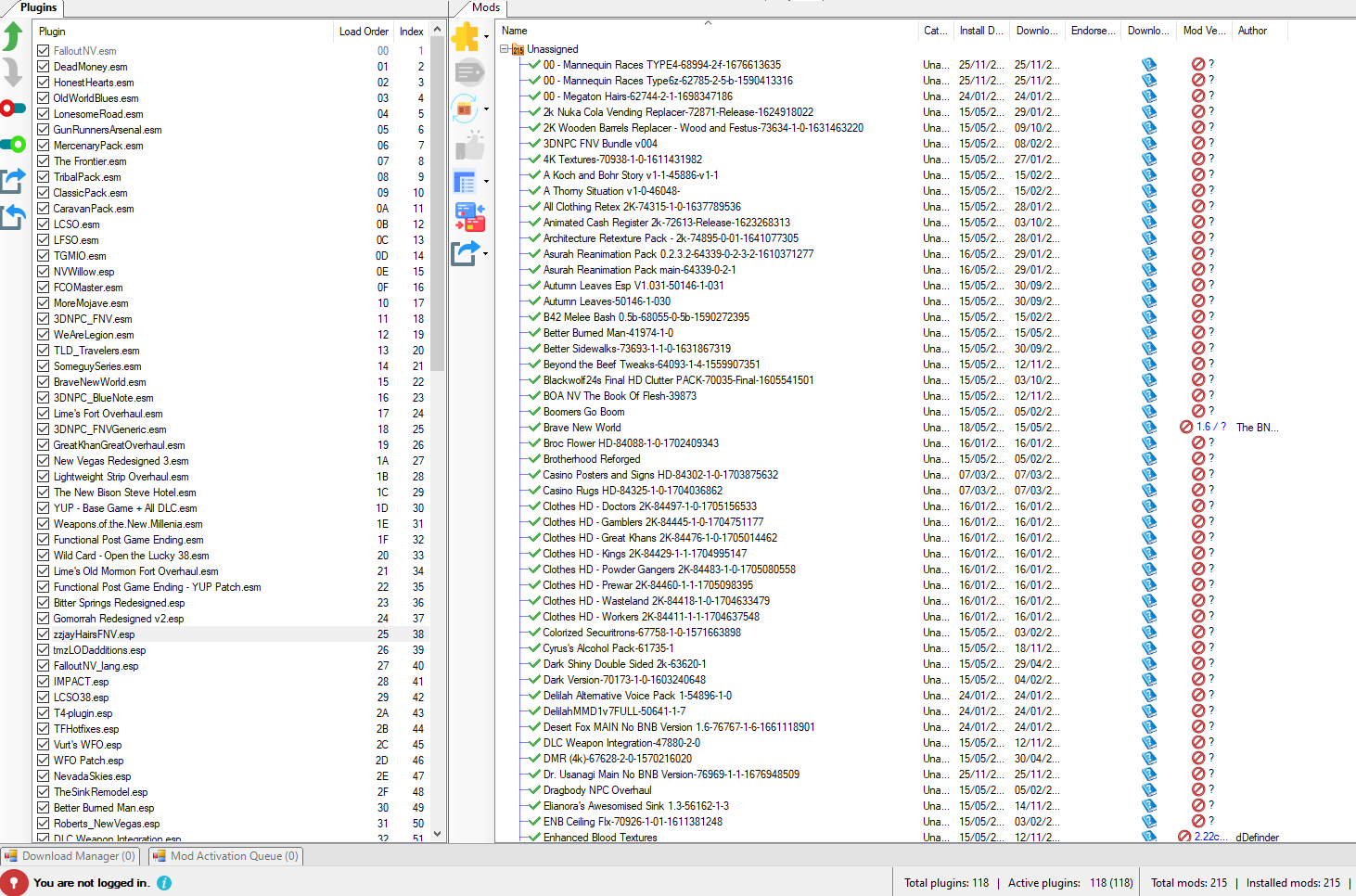Open Nexus download icon for Brave New World

tap(1149, 428)
